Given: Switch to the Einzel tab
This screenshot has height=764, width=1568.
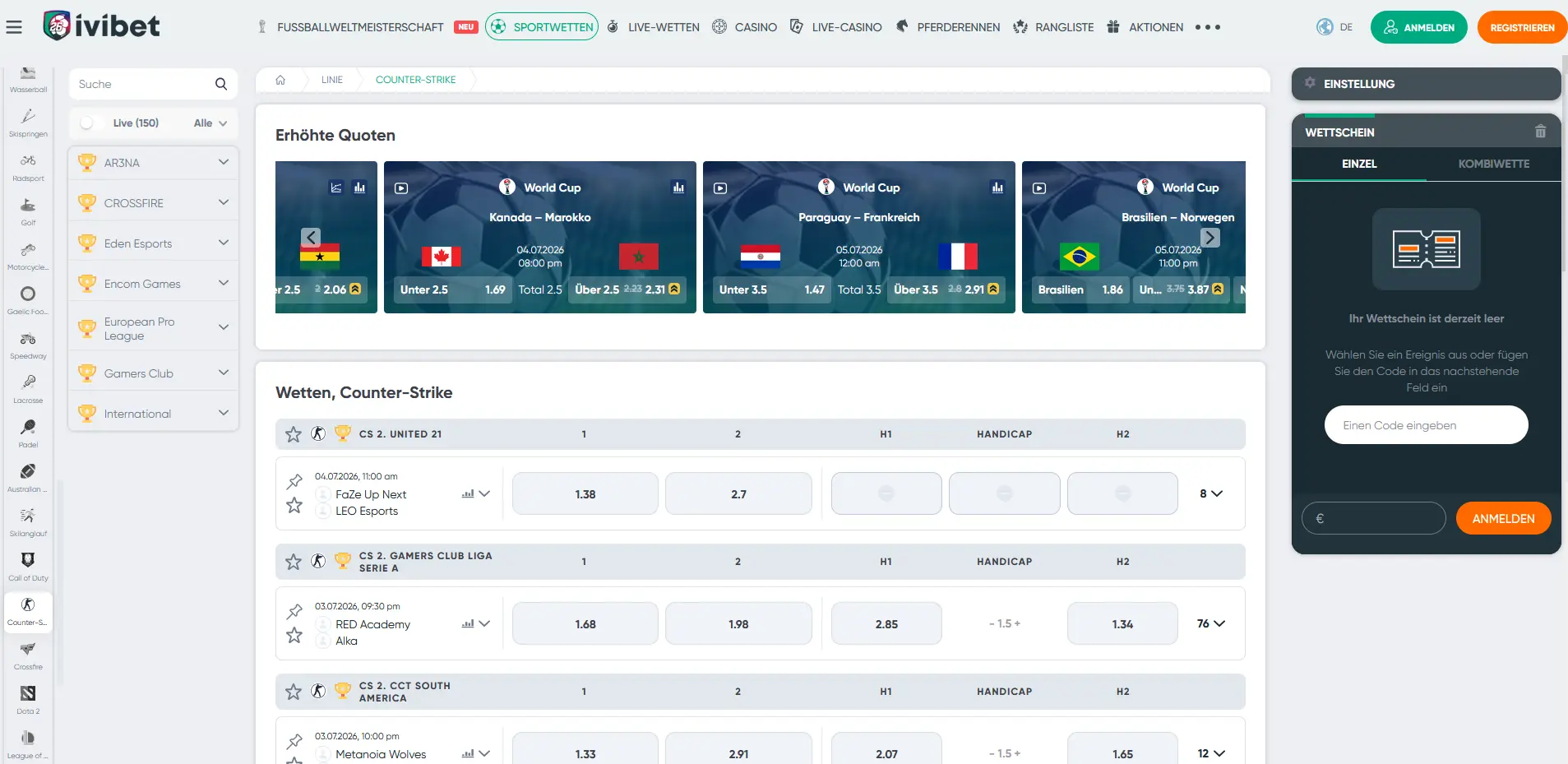Looking at the screenshot, I should coord(1359,164).
